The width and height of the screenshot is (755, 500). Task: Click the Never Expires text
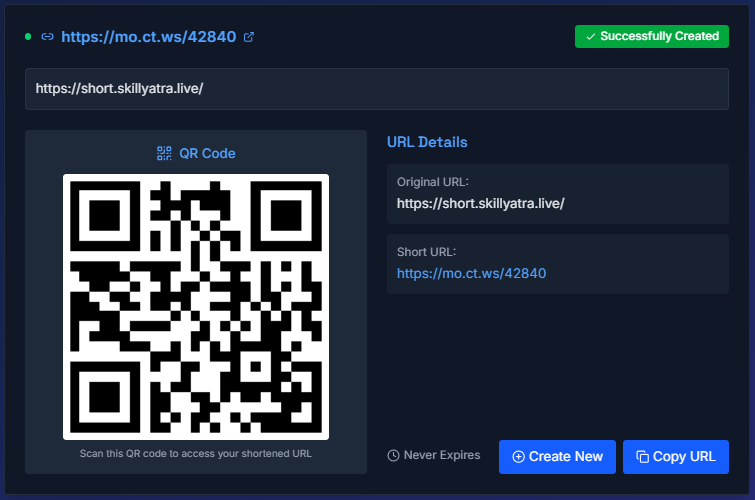(x=442, y=455)
